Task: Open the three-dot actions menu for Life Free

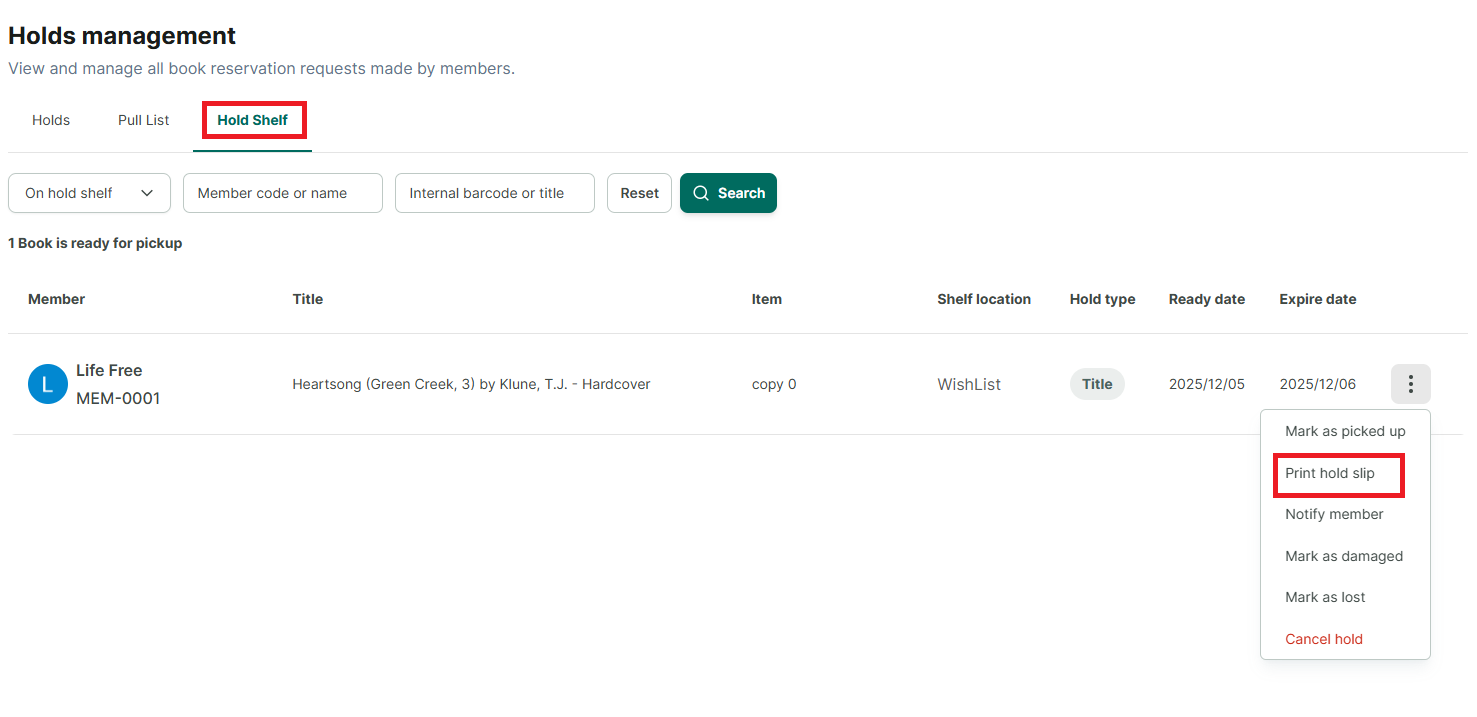Action: pos(1410,384)
